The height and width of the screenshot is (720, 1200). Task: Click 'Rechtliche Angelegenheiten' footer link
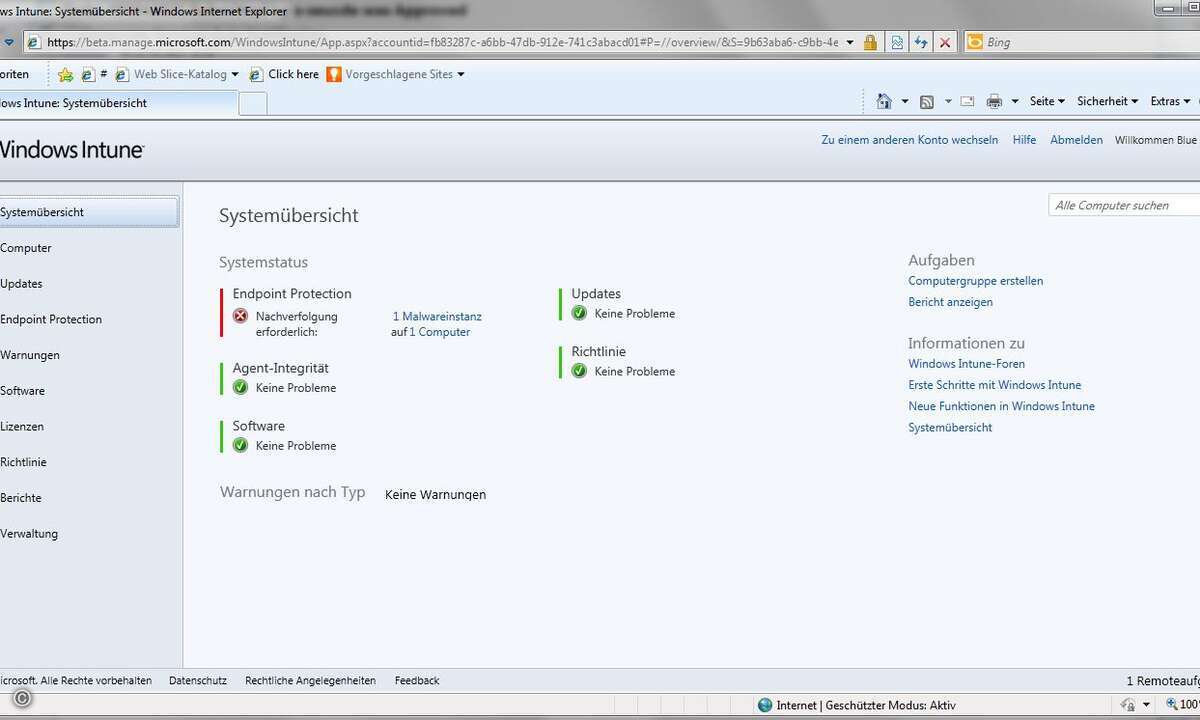click(310, 680)
